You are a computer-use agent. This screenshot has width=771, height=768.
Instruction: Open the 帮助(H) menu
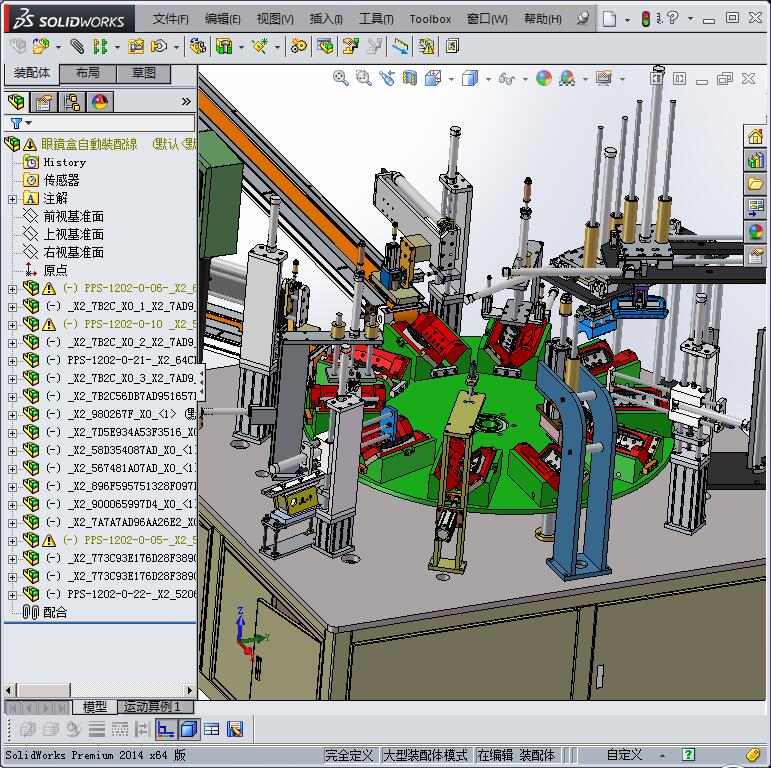coord(542,19)
